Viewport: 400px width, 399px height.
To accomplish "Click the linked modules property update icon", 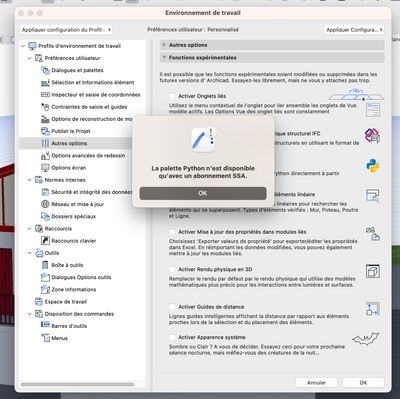I will click(372, 234).
